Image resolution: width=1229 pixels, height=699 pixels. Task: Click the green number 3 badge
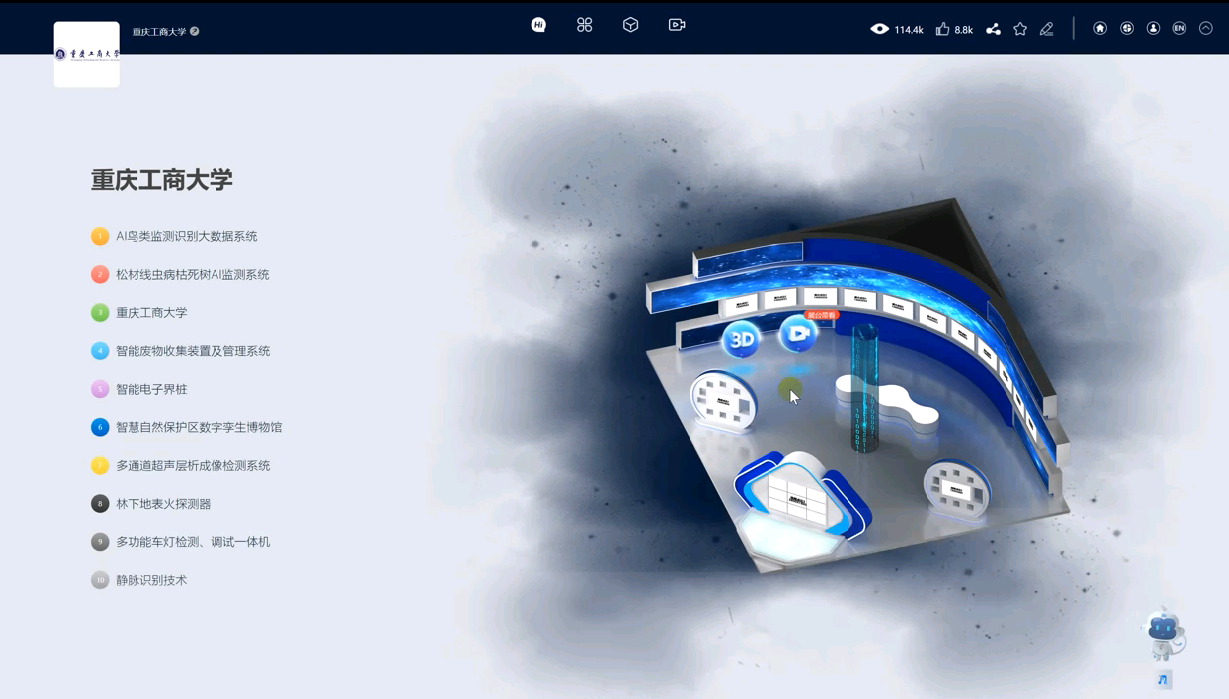point(100,313)
